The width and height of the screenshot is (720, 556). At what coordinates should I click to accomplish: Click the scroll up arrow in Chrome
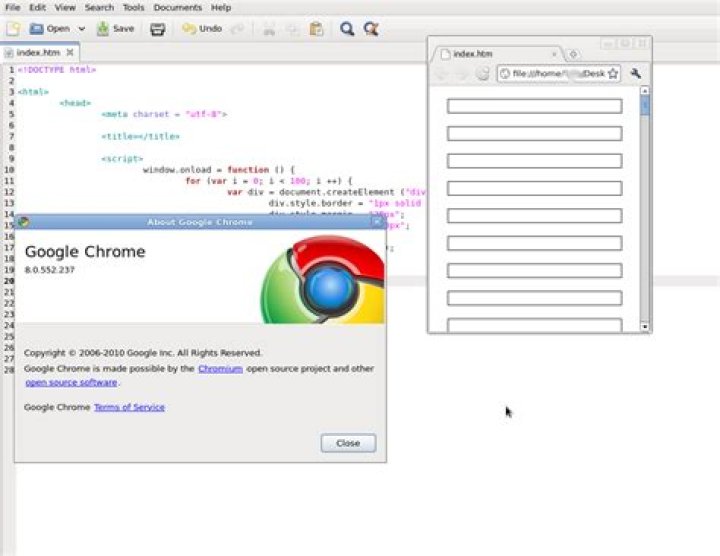coord(645,91)
